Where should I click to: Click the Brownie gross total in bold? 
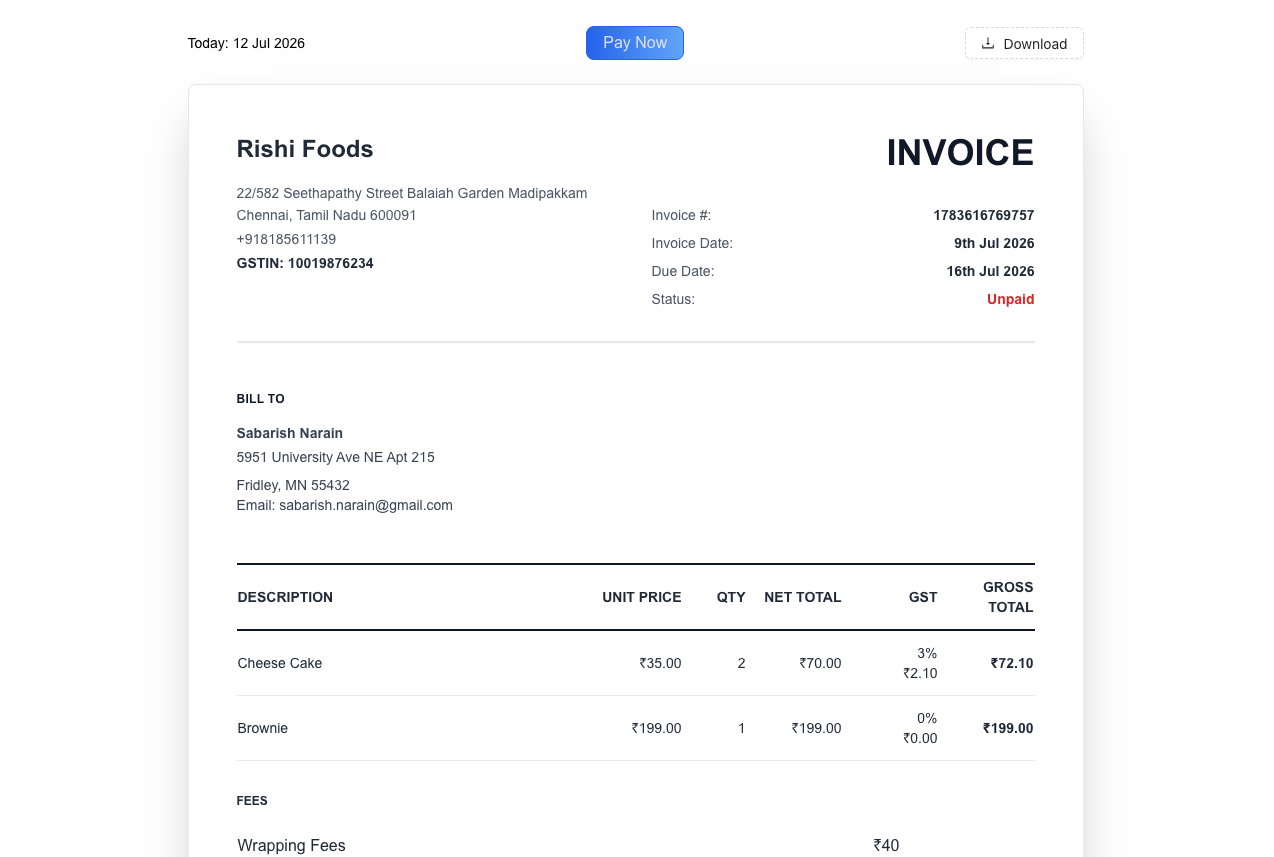(1008, 728)
